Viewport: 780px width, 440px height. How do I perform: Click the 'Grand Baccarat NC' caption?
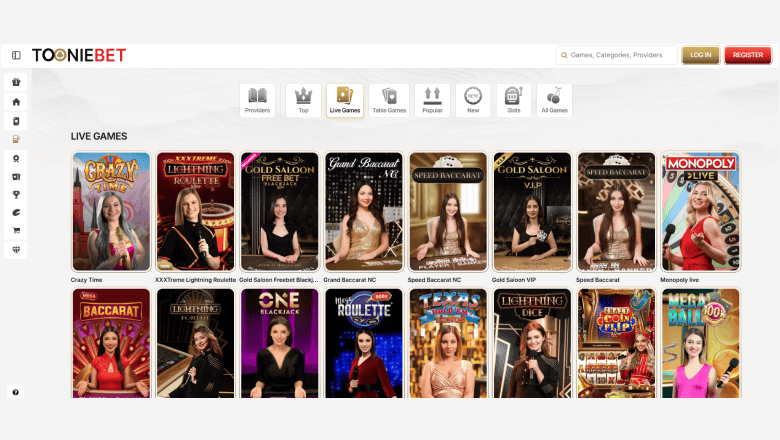point(350,280)
